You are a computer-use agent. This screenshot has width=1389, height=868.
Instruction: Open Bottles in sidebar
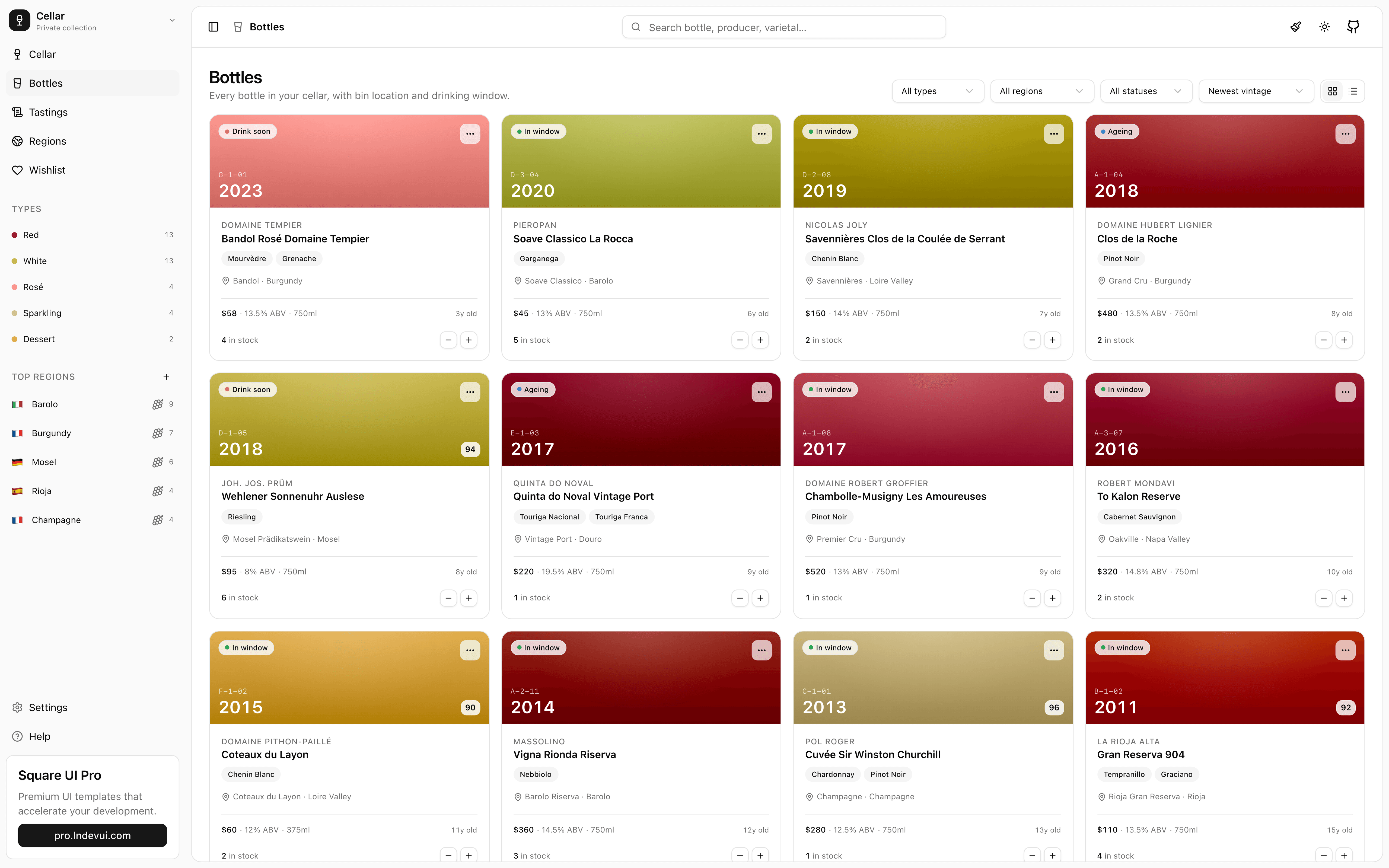[93, 83]
